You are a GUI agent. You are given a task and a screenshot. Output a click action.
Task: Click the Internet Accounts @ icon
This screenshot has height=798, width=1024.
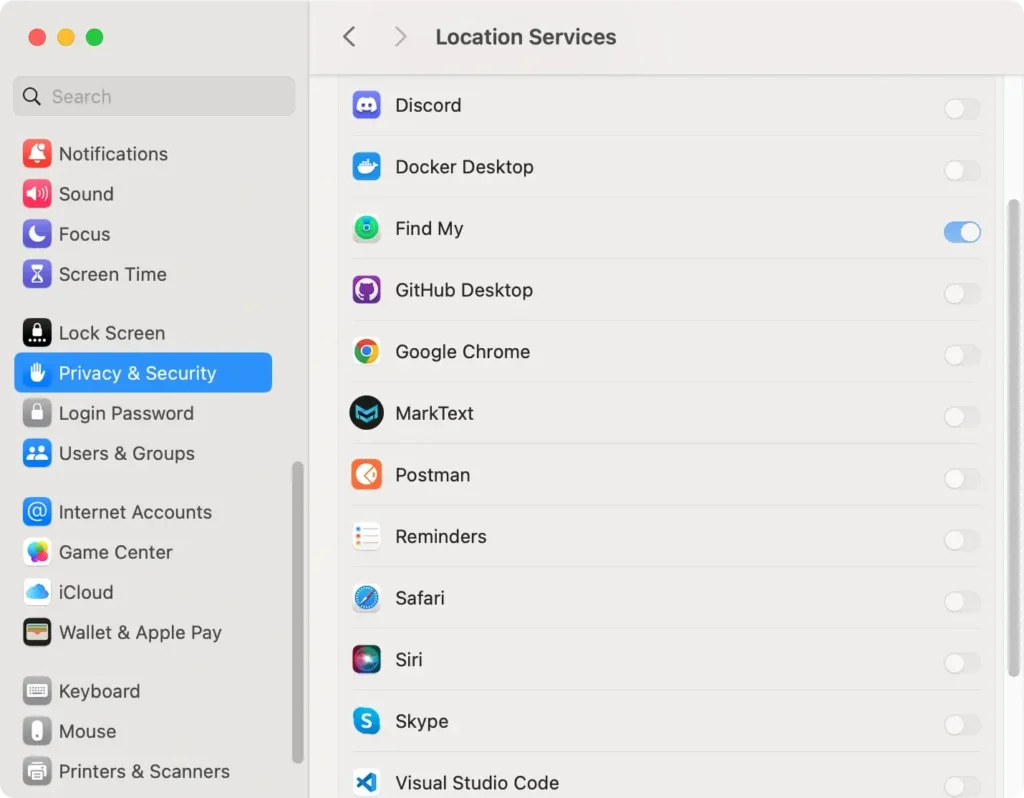[37, 512]
